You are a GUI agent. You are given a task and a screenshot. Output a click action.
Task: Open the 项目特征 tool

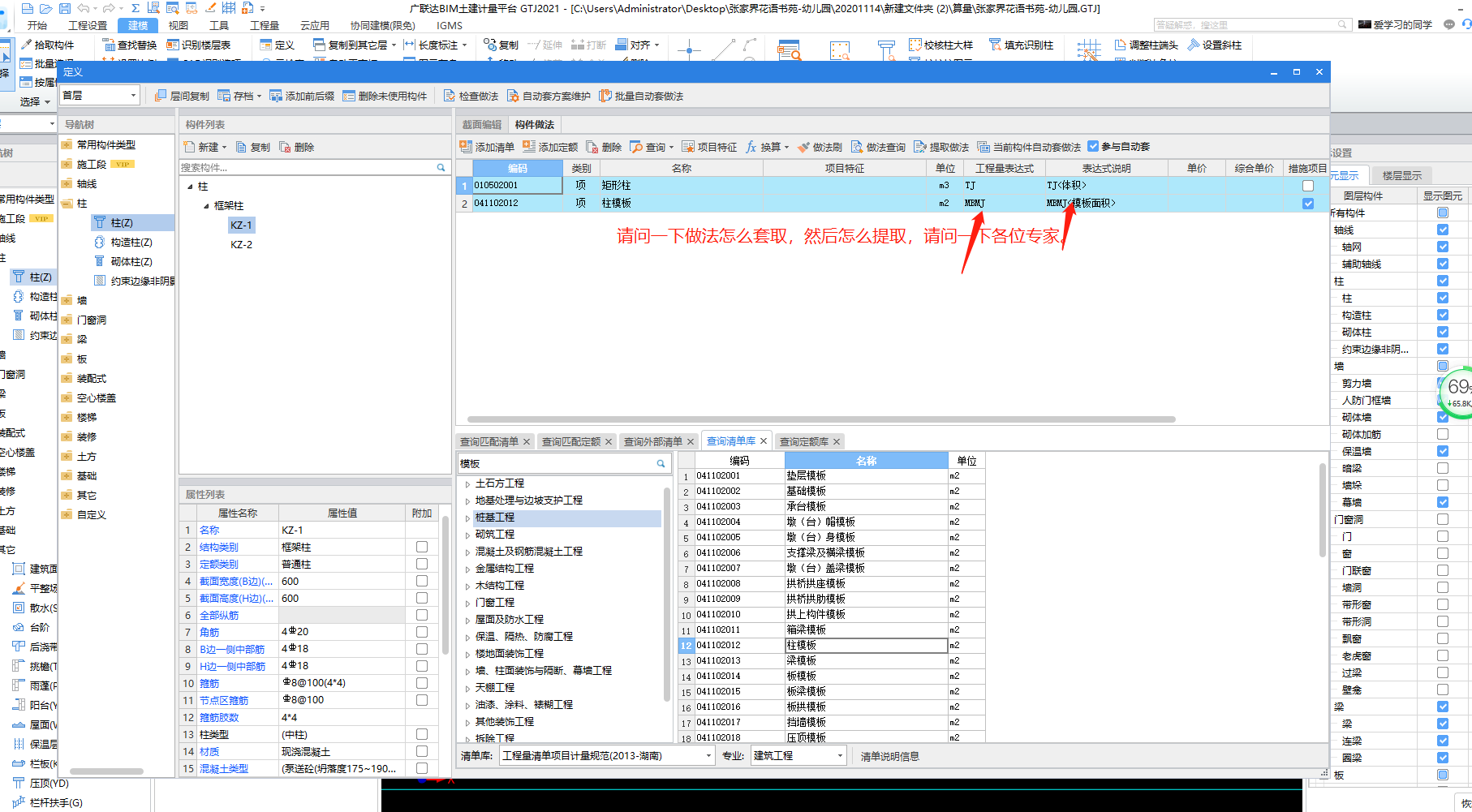point(709,147)
